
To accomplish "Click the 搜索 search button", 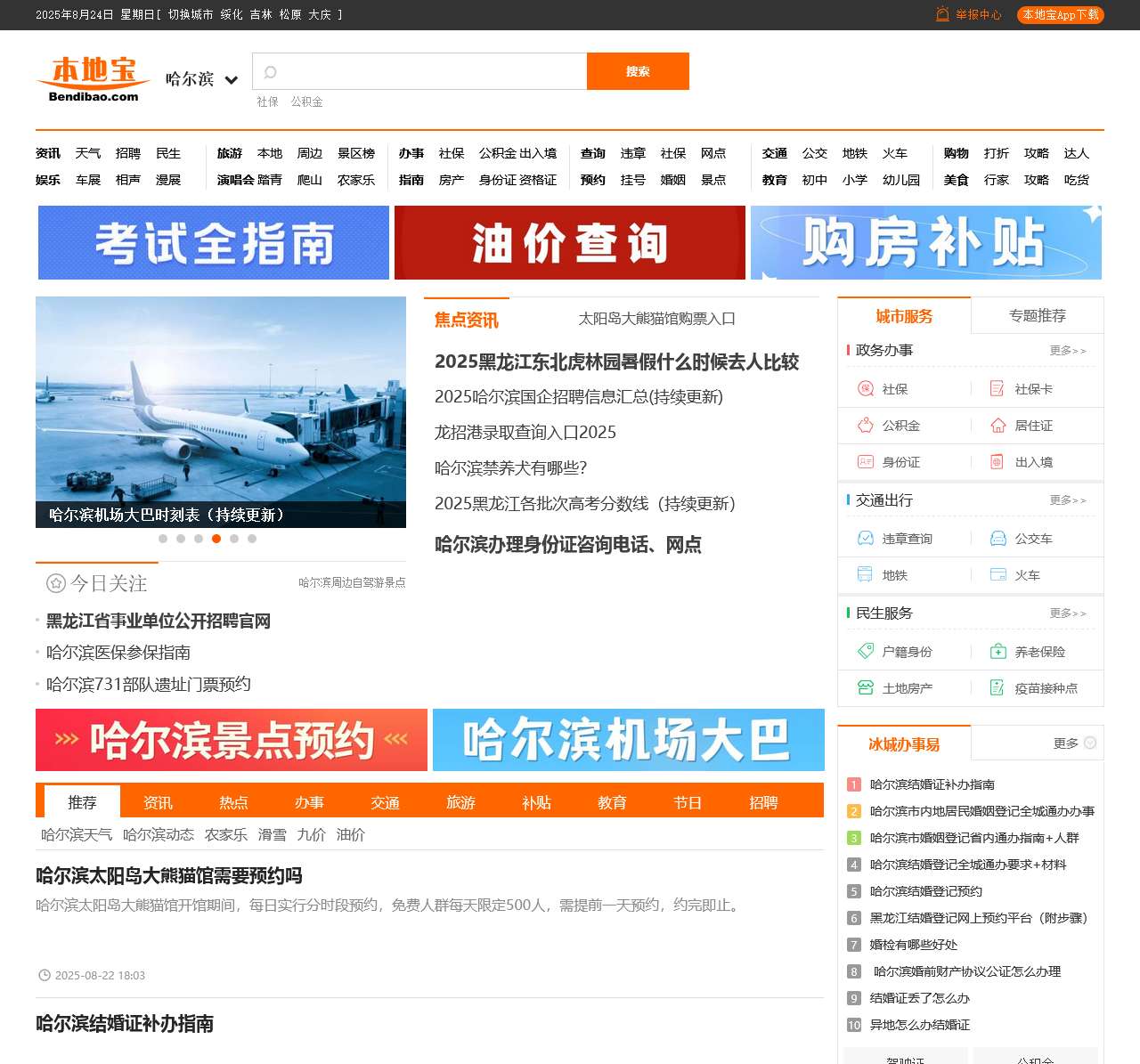I will coord(638,71).
